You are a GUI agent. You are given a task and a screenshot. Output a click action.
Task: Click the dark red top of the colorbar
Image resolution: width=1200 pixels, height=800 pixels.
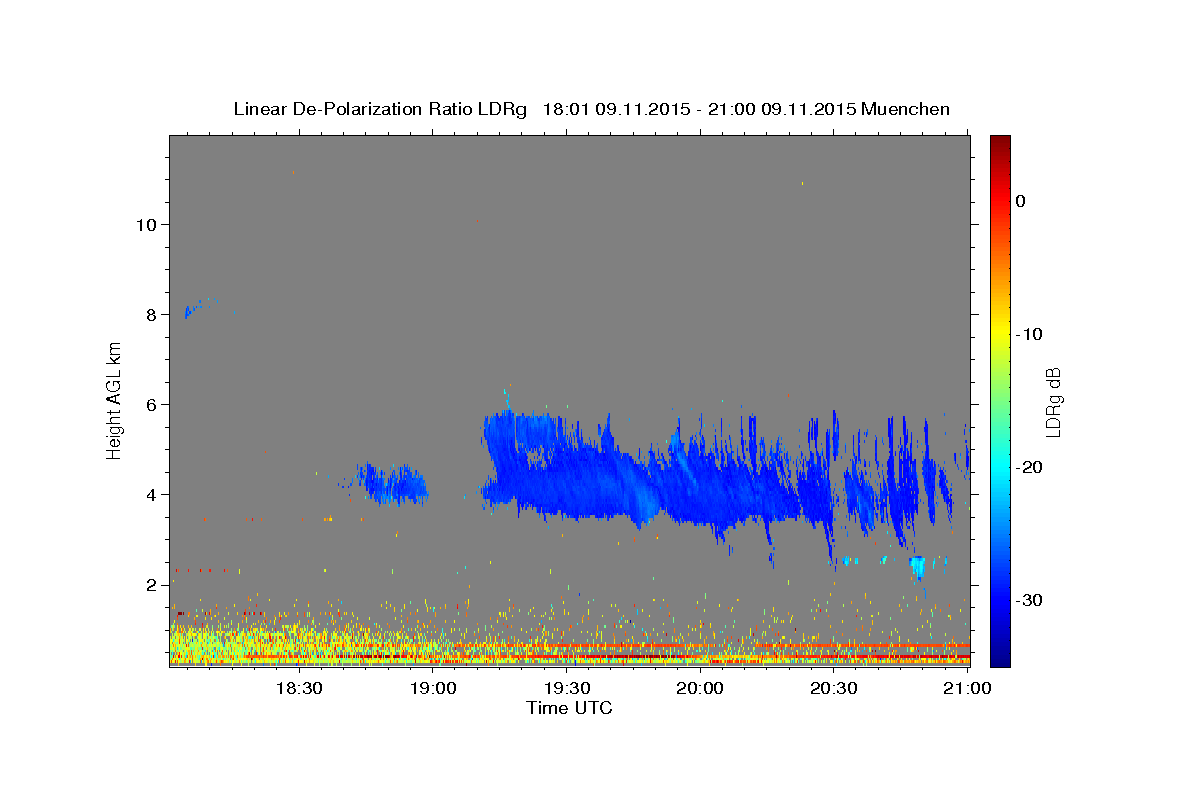point(1000,143)
